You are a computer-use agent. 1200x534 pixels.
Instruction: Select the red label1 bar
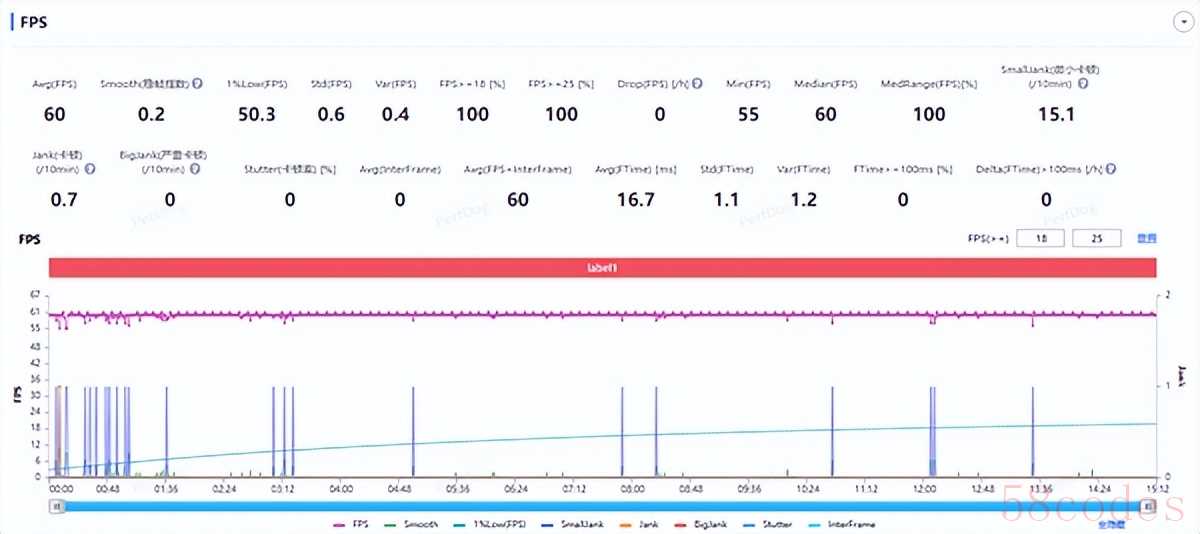tap(602, 268)
